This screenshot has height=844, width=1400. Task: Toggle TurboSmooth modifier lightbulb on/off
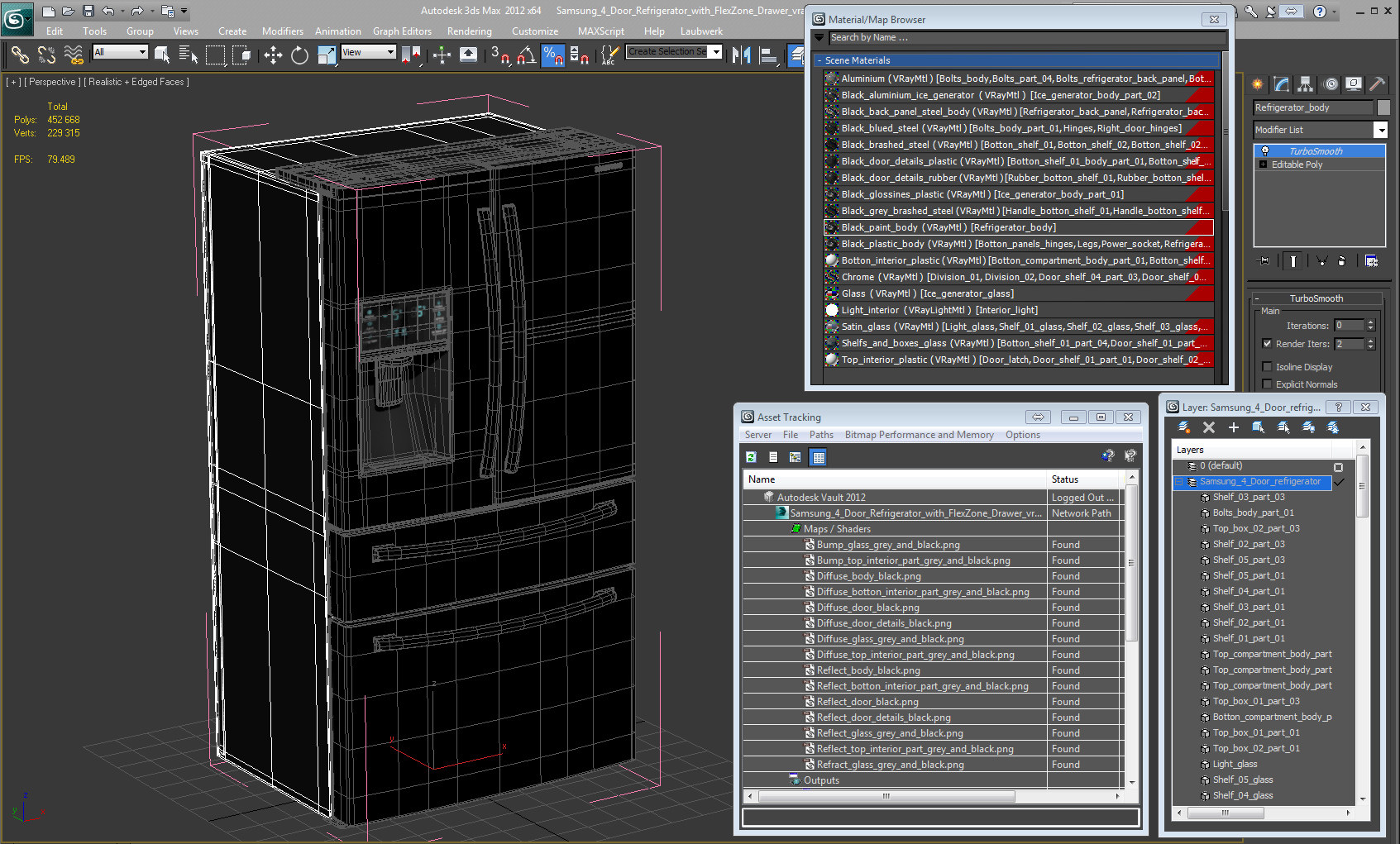click(1264, 151)
